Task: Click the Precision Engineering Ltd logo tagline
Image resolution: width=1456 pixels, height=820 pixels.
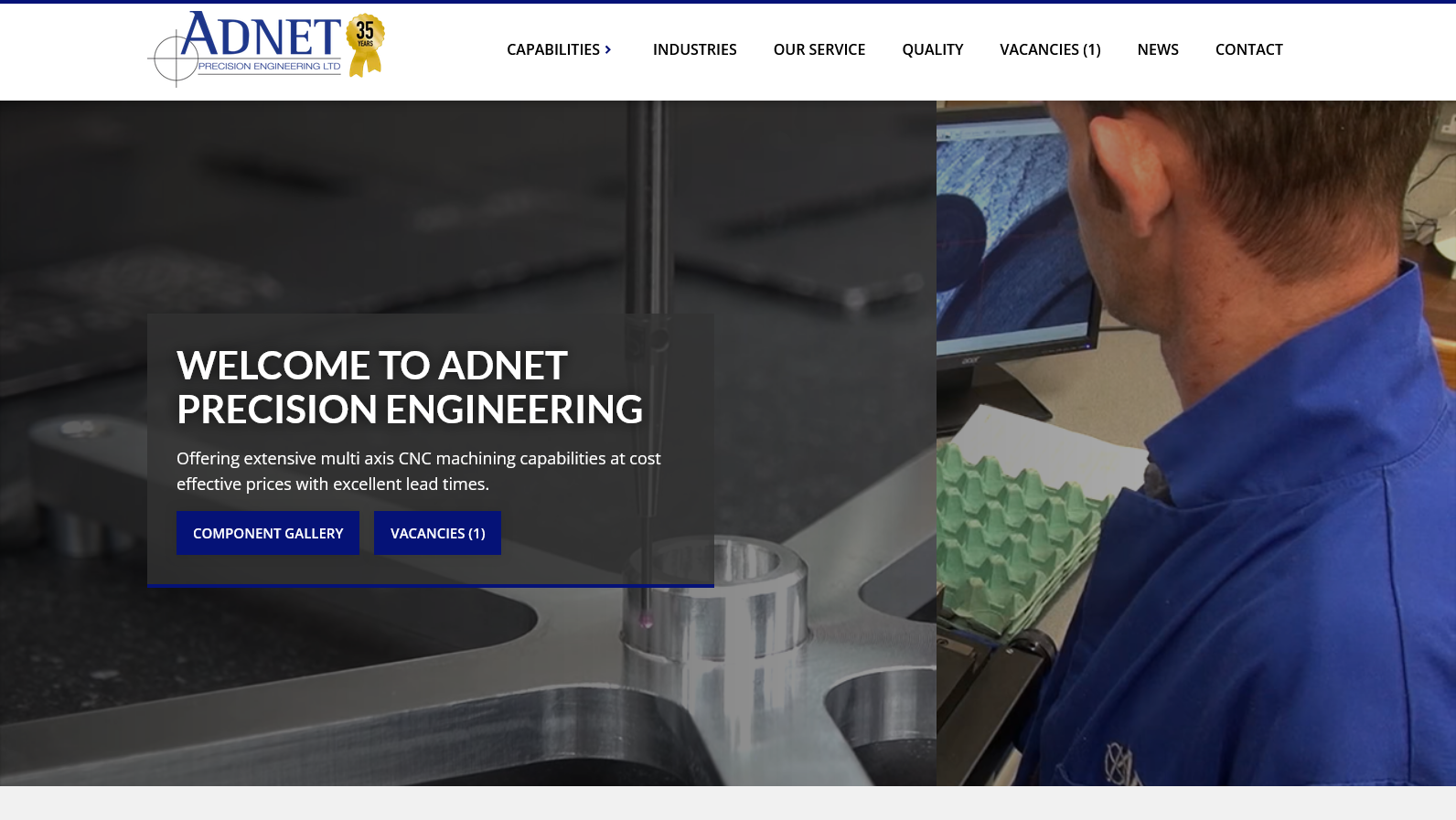Action: [269, 66]
